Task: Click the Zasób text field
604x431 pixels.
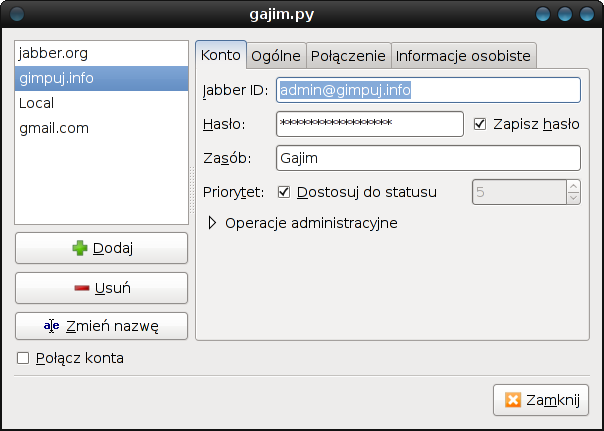Action: 428,158
